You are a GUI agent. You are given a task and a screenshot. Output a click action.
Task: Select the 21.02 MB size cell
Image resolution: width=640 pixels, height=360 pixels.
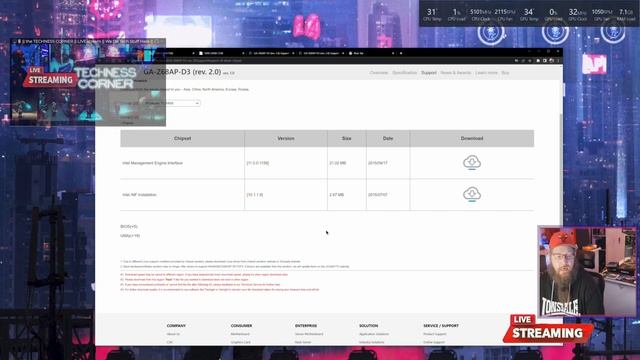pos(338,163)
